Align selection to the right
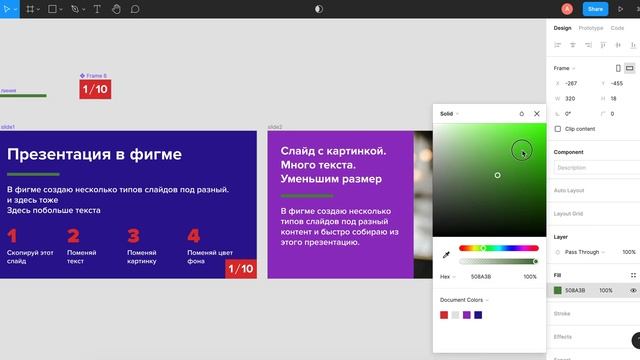Viewport: 640px width, 360px height. [x=588, y=45]
